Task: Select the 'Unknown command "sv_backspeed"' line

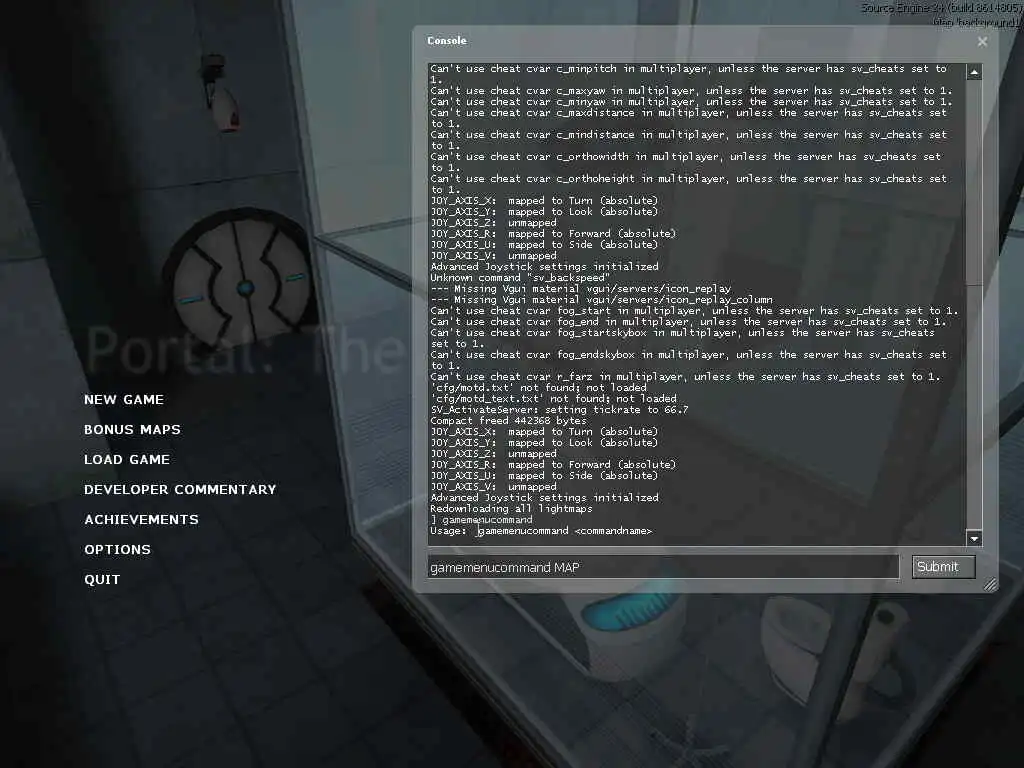Action: pyautogui.click(x=520, y=278)
